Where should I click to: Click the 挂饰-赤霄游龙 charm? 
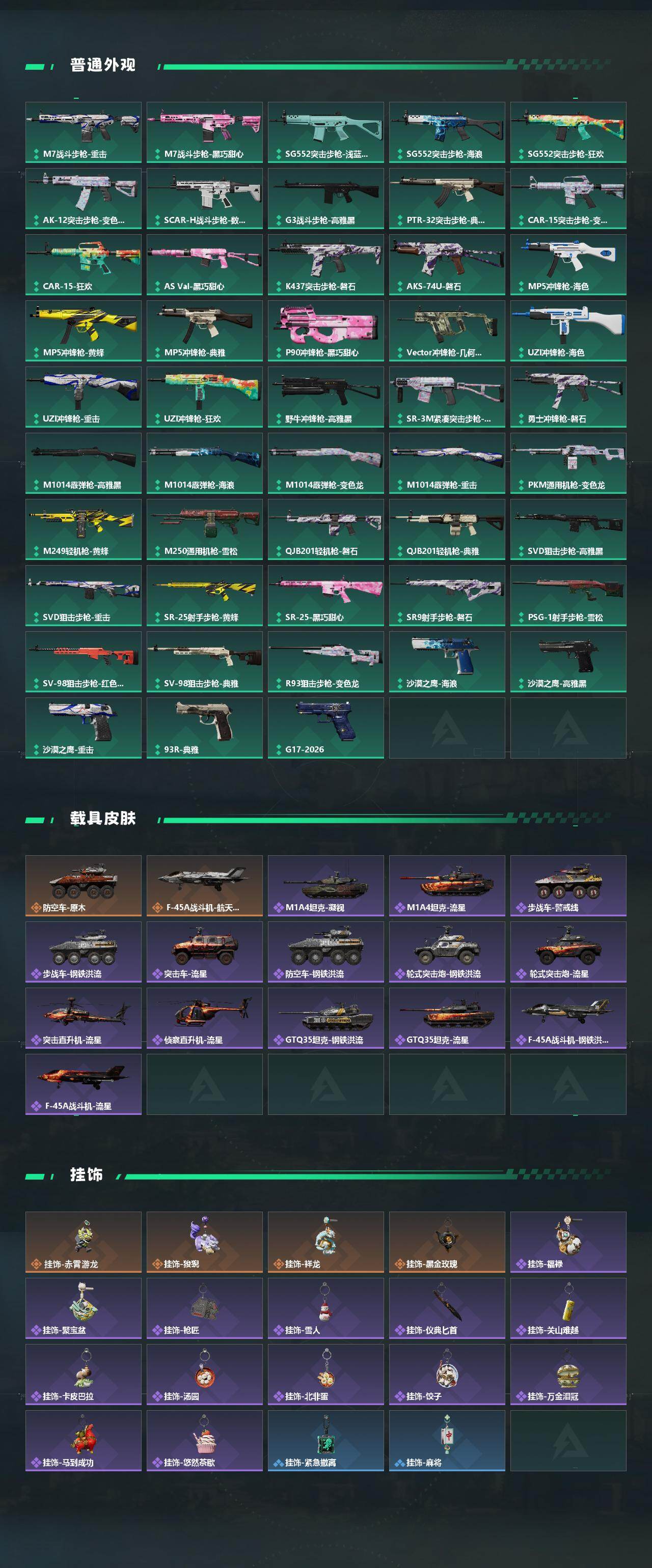(84, 1242)
